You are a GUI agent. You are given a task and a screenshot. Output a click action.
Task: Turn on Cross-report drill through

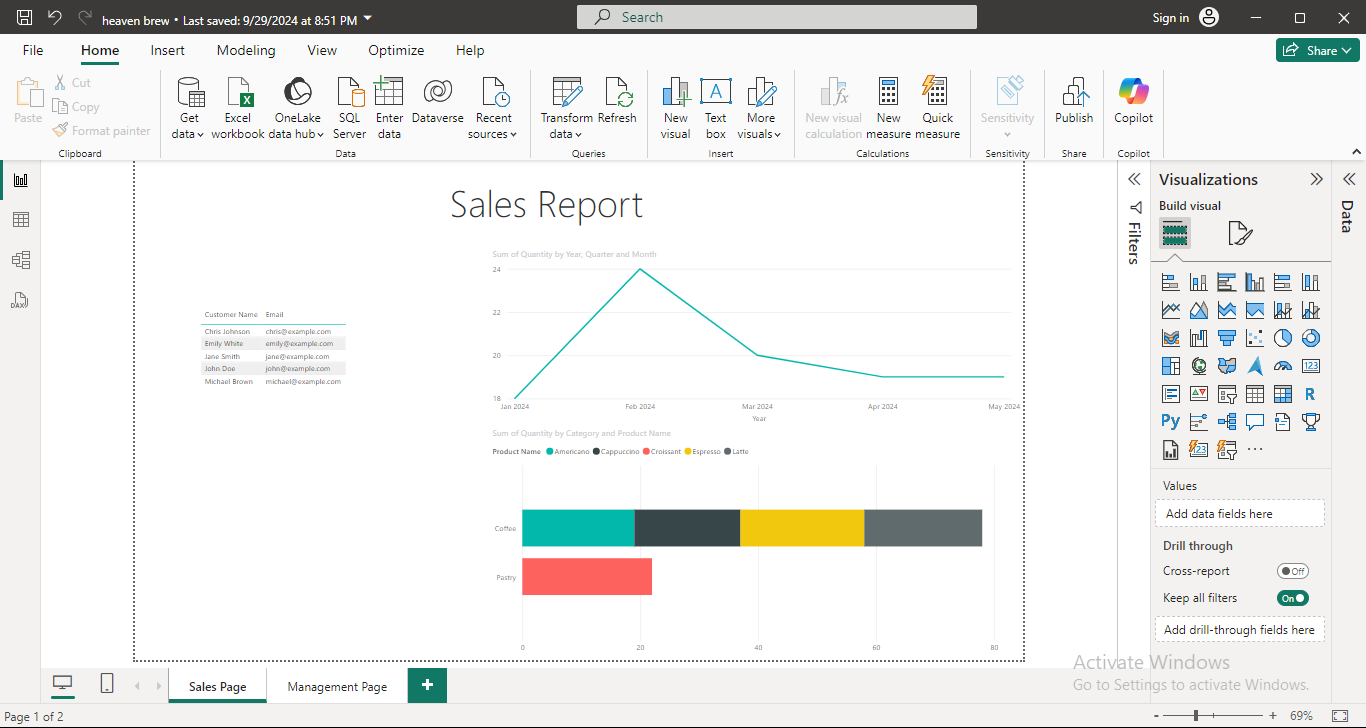(x=1293, y=571)
